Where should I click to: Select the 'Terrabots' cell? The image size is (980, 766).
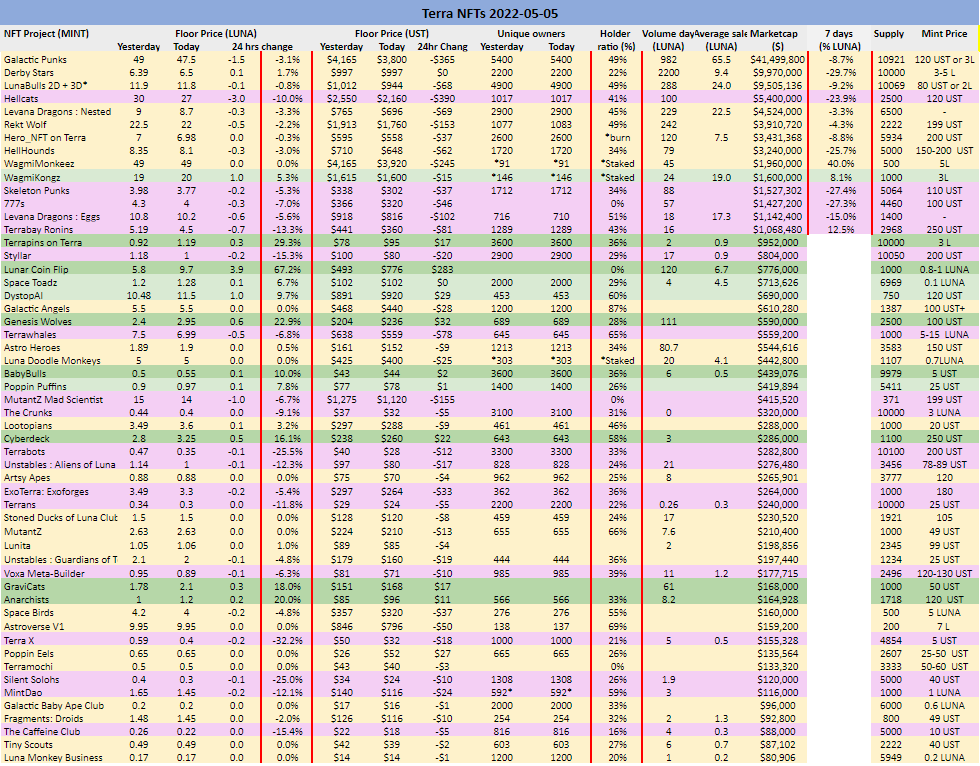24,452
